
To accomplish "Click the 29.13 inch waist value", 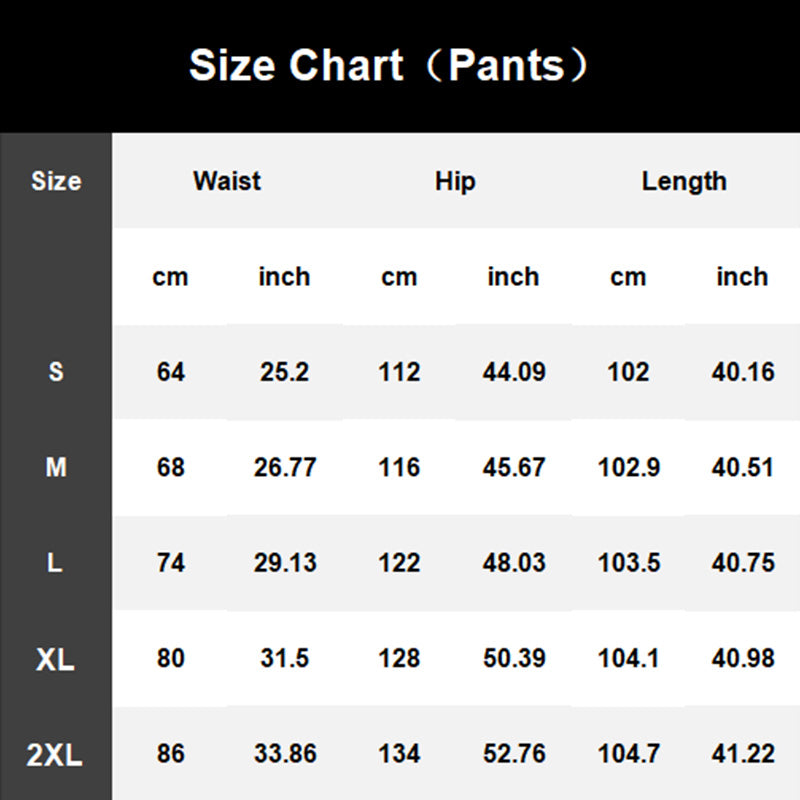I will (284, 563).
